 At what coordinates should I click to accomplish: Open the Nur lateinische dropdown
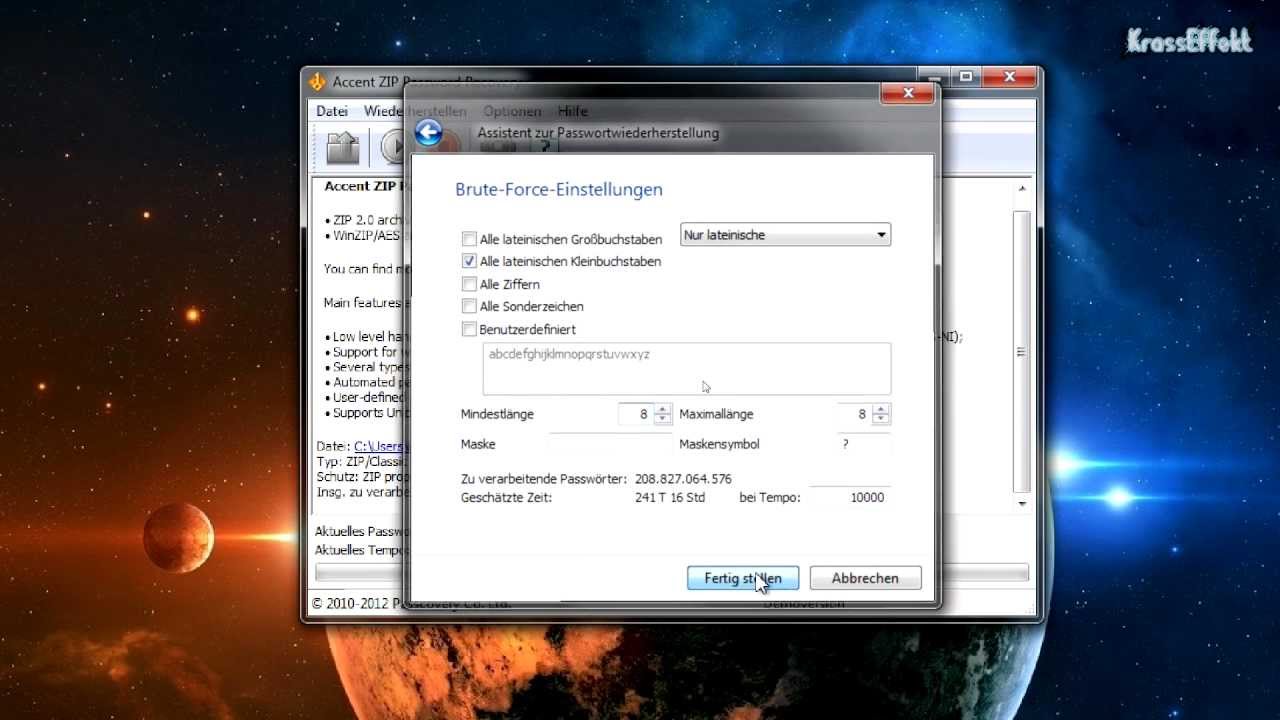tap(785, 235)
